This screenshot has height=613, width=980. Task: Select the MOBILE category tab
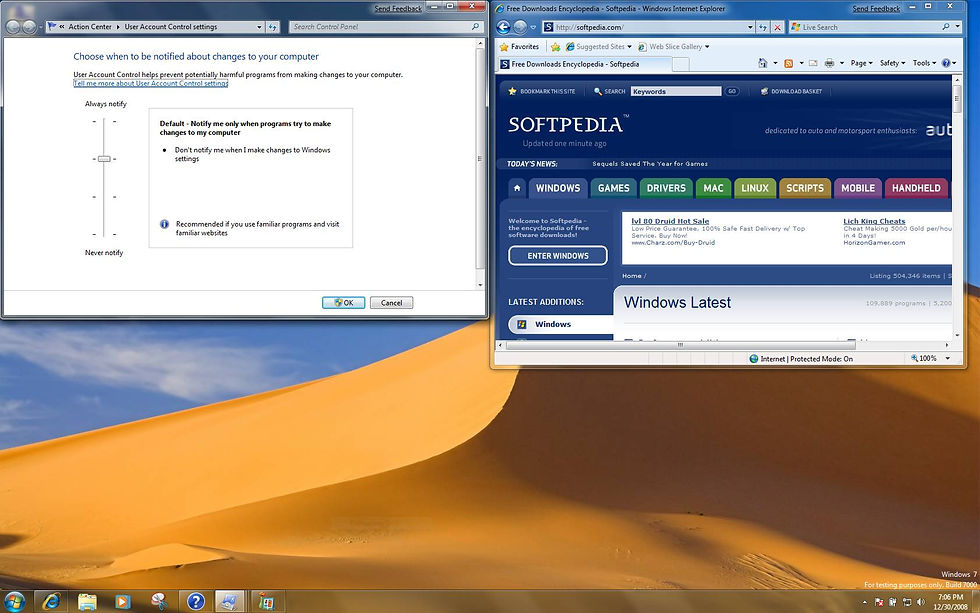pos(858,188)
